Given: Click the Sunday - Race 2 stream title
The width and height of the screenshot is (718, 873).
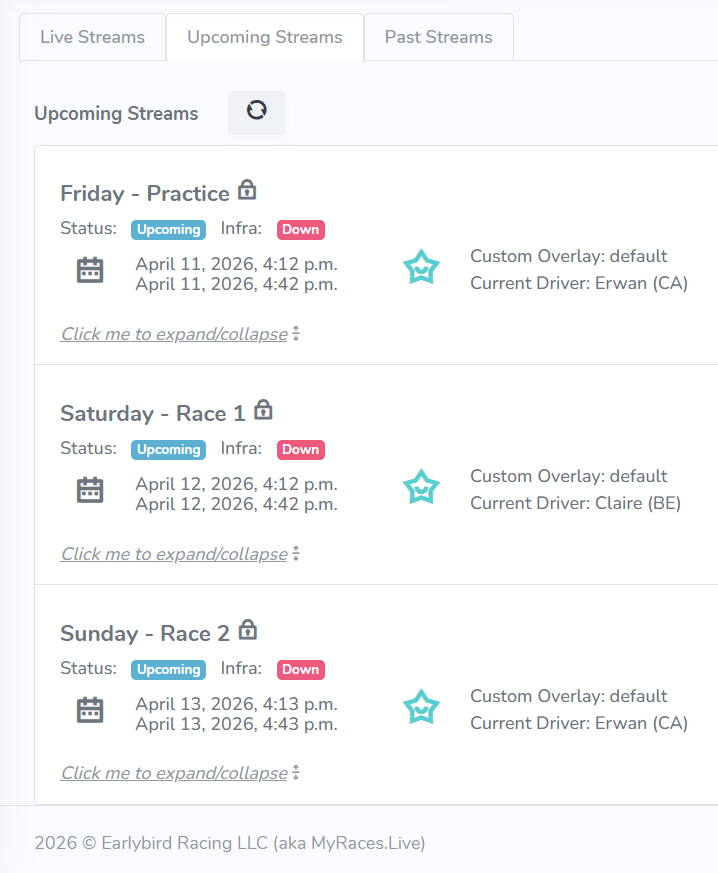Looking at the screenshot, I should (x=145, y=633).
